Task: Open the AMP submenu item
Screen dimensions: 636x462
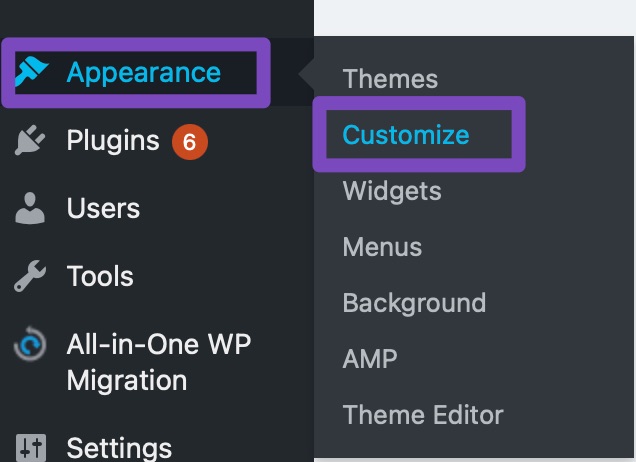Action: pos(369,359)
